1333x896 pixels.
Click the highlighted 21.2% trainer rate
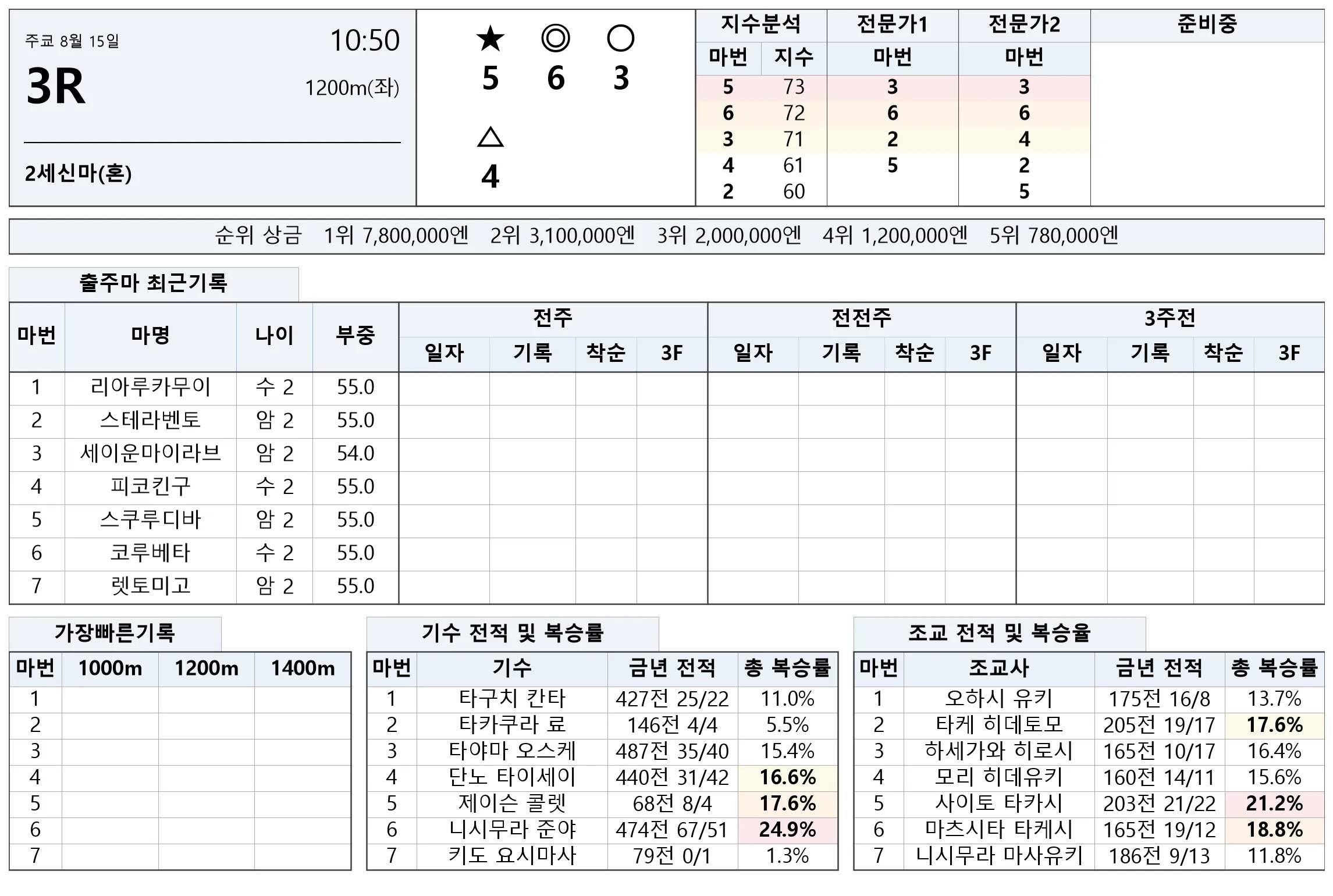tap(1274, 803)
